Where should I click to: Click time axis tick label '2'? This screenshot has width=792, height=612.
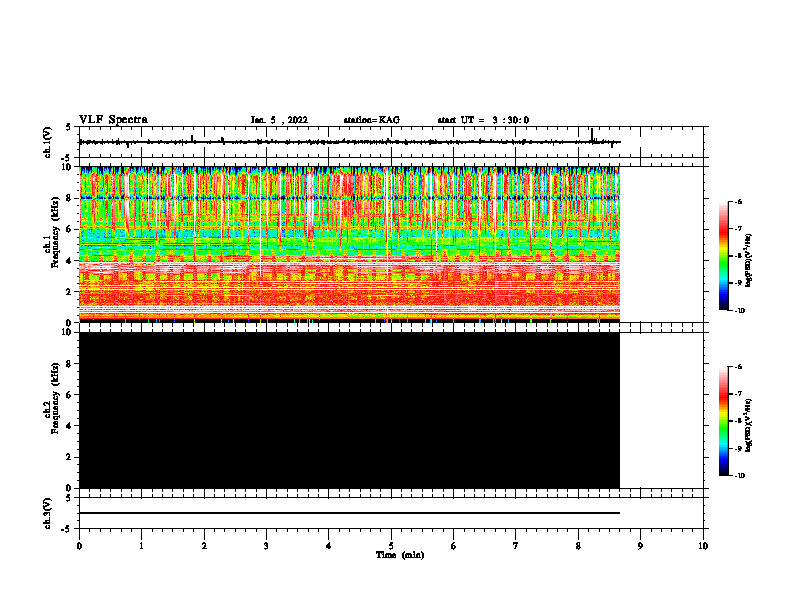(204, 546)
